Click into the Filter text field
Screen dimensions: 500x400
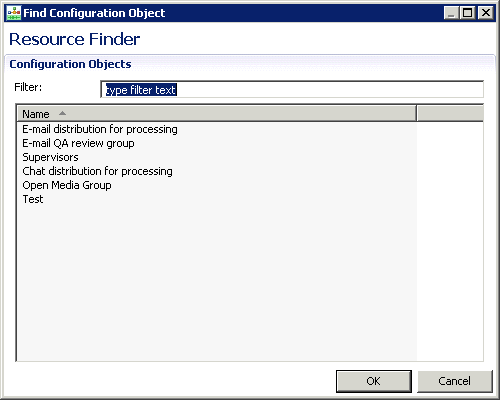point(292,89)
